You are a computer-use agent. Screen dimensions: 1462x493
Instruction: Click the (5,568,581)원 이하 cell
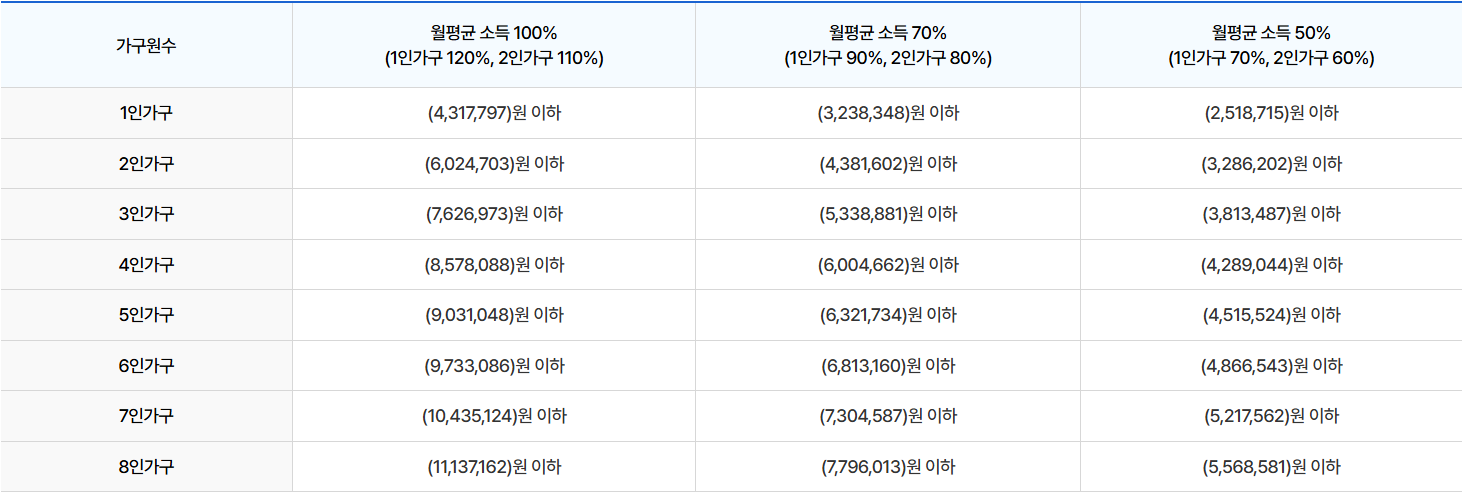point(1271,467)
